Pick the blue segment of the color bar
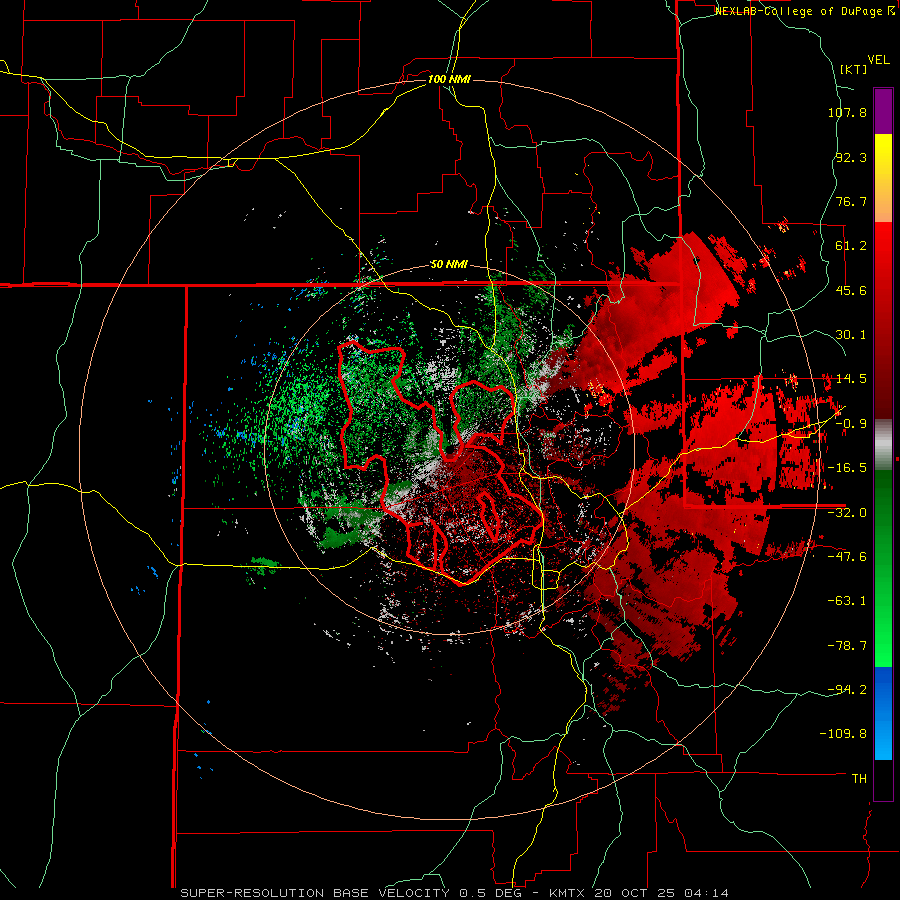900x900 pixels. click(x=883, y=713)
